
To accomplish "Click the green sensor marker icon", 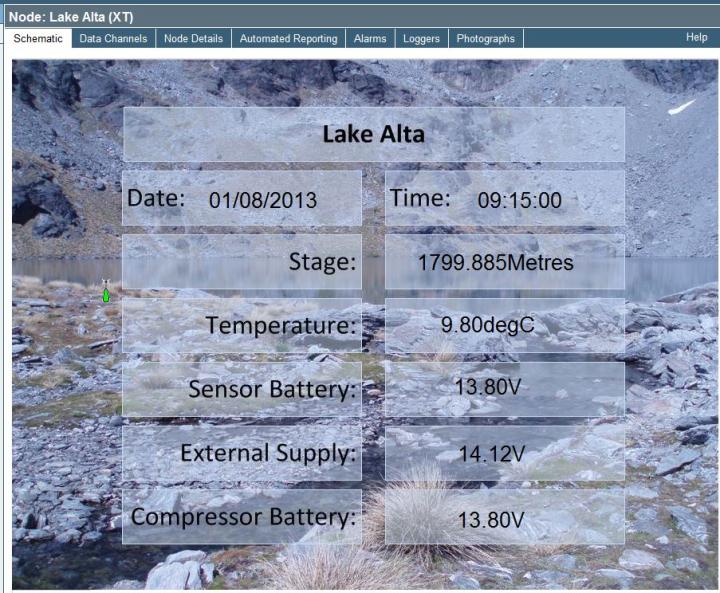I will tap(106, 294).
